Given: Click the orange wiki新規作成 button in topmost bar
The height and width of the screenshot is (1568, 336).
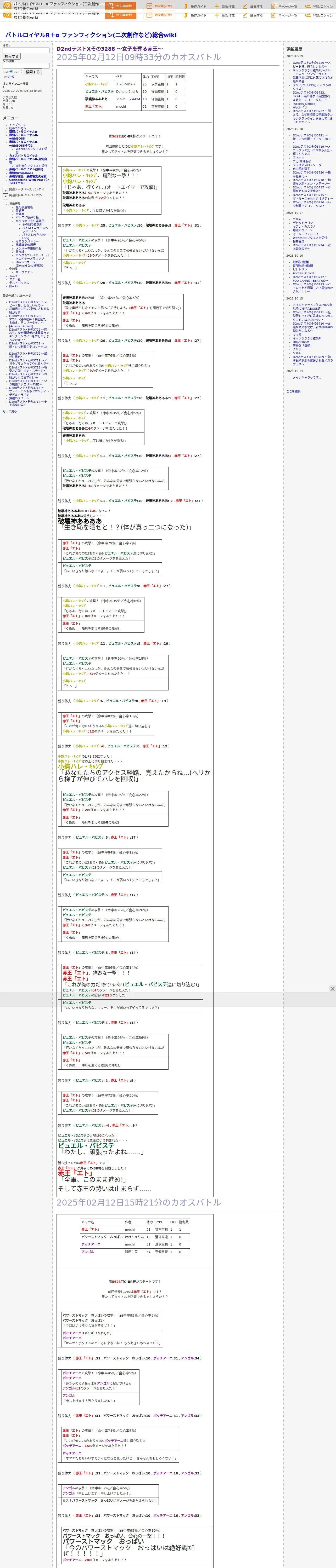Looking at the screenshot, I should point(121,6).
